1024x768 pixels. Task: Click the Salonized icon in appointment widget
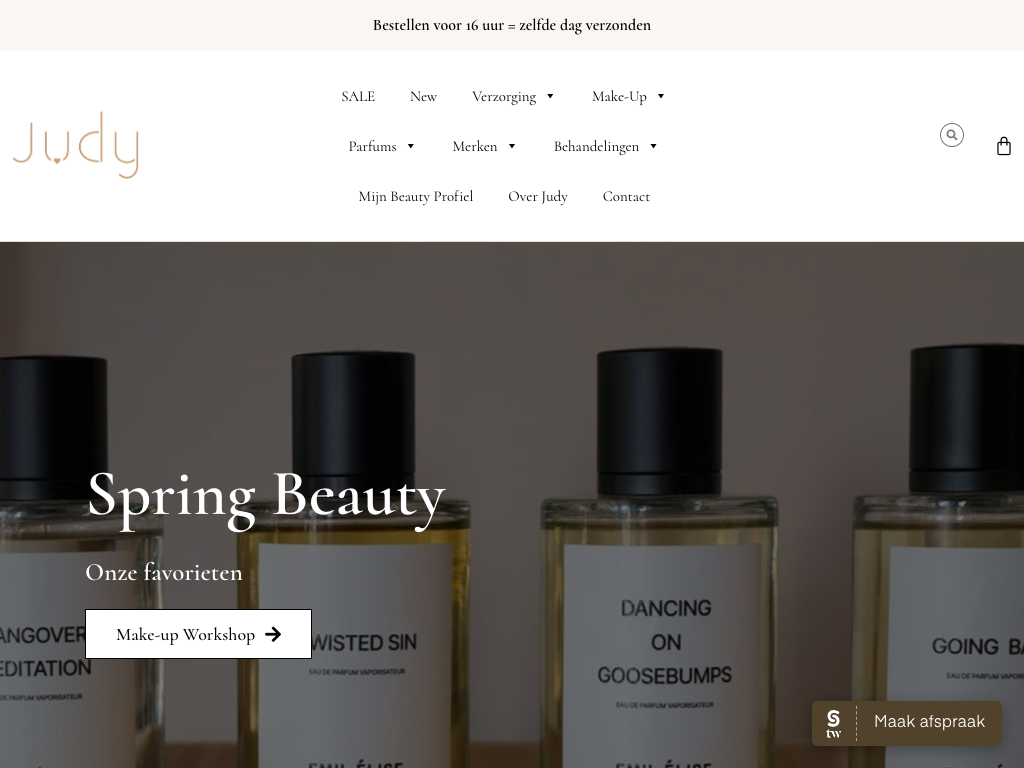tap(833, 724)
